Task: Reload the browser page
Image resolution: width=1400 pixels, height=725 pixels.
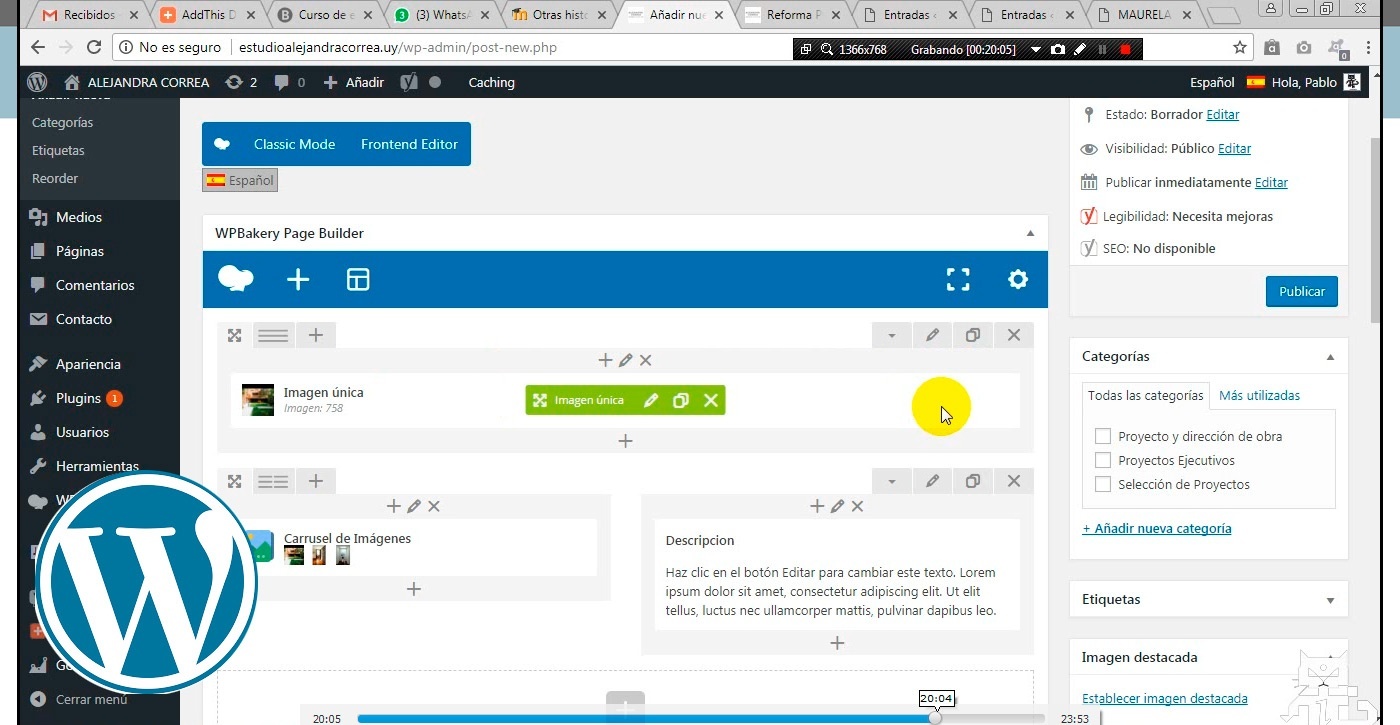Action: 94,47
